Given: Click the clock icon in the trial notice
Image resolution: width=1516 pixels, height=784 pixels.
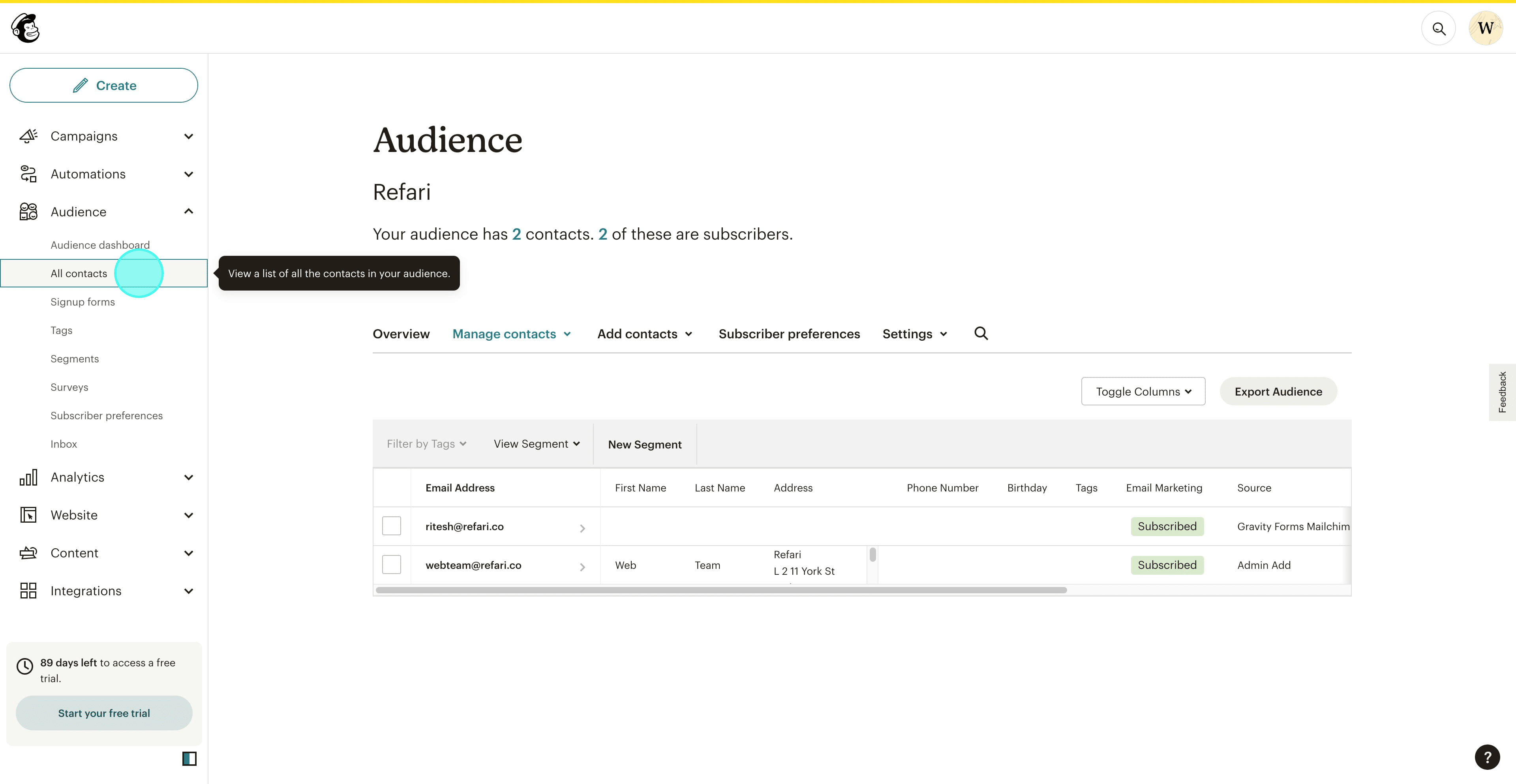Looking at the screenshot, I should [x=25, y=666].
